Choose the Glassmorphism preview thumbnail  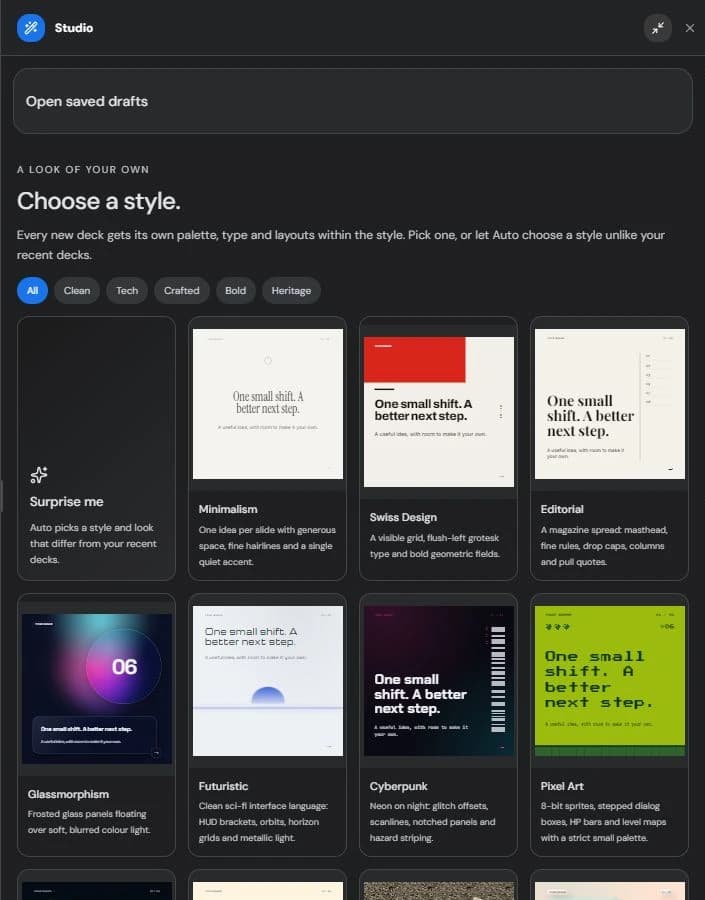point(96,689)
